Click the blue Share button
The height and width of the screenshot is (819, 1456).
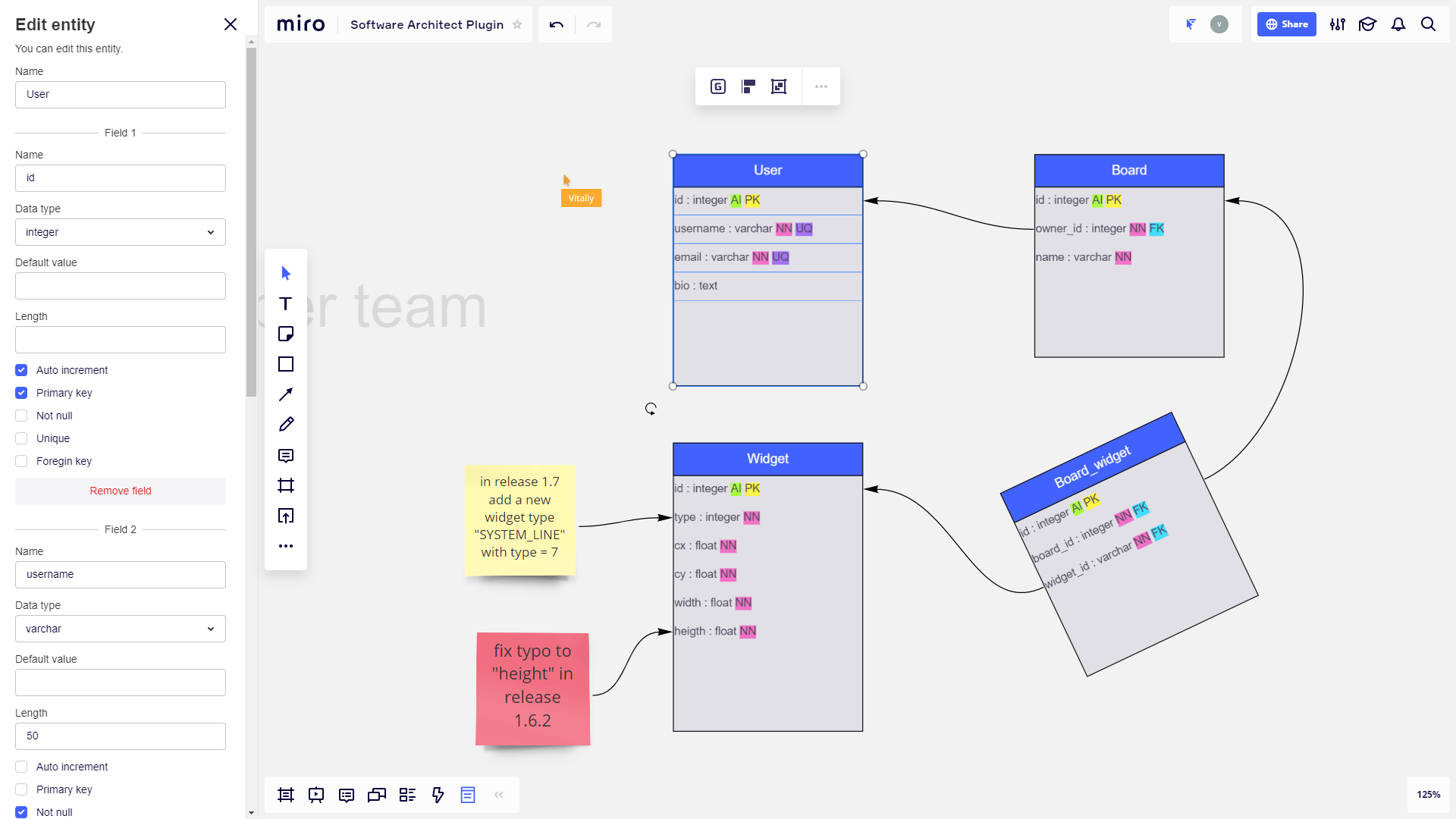tap(1286, 24)
